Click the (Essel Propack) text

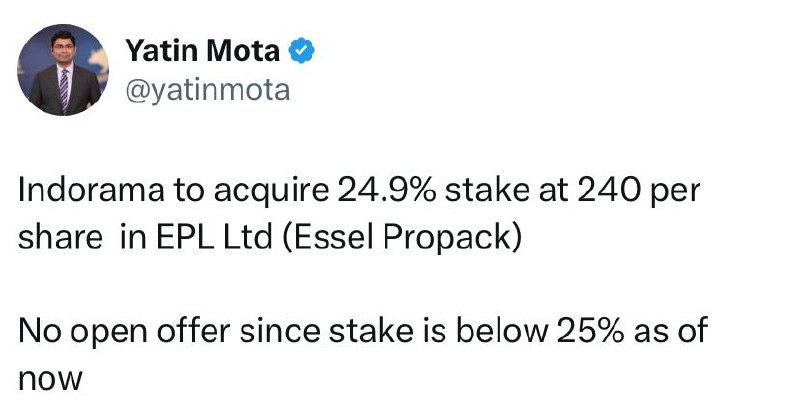(402, 239)
